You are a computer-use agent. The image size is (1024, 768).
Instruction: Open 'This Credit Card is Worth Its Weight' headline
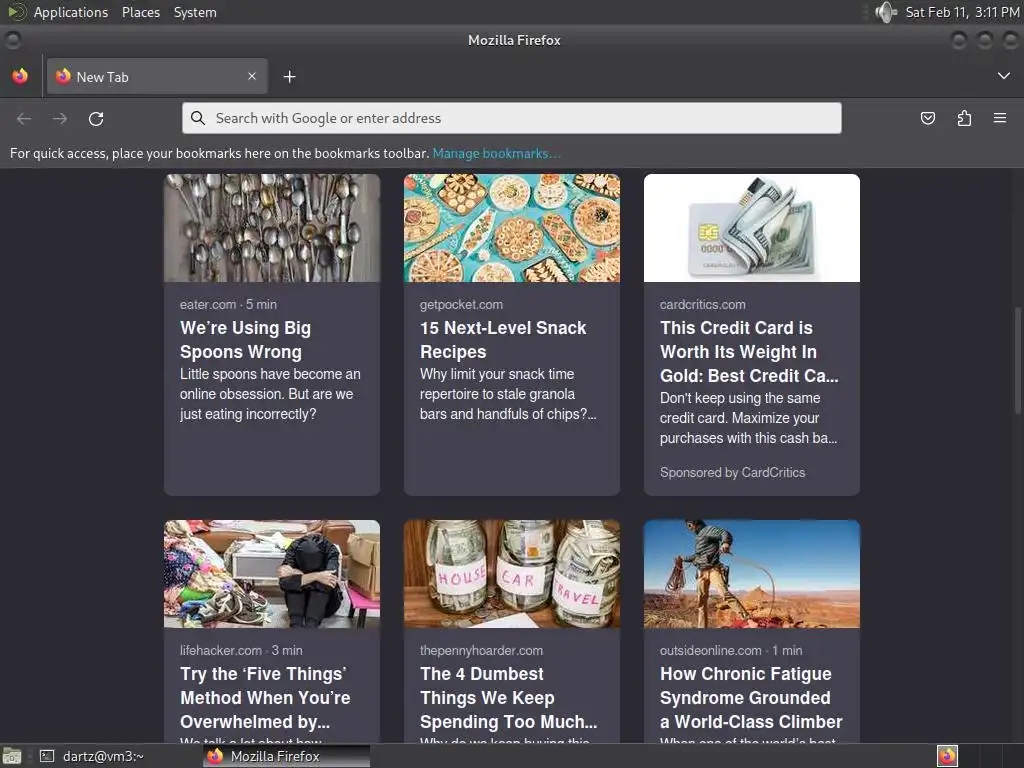(x=749, y=351)
